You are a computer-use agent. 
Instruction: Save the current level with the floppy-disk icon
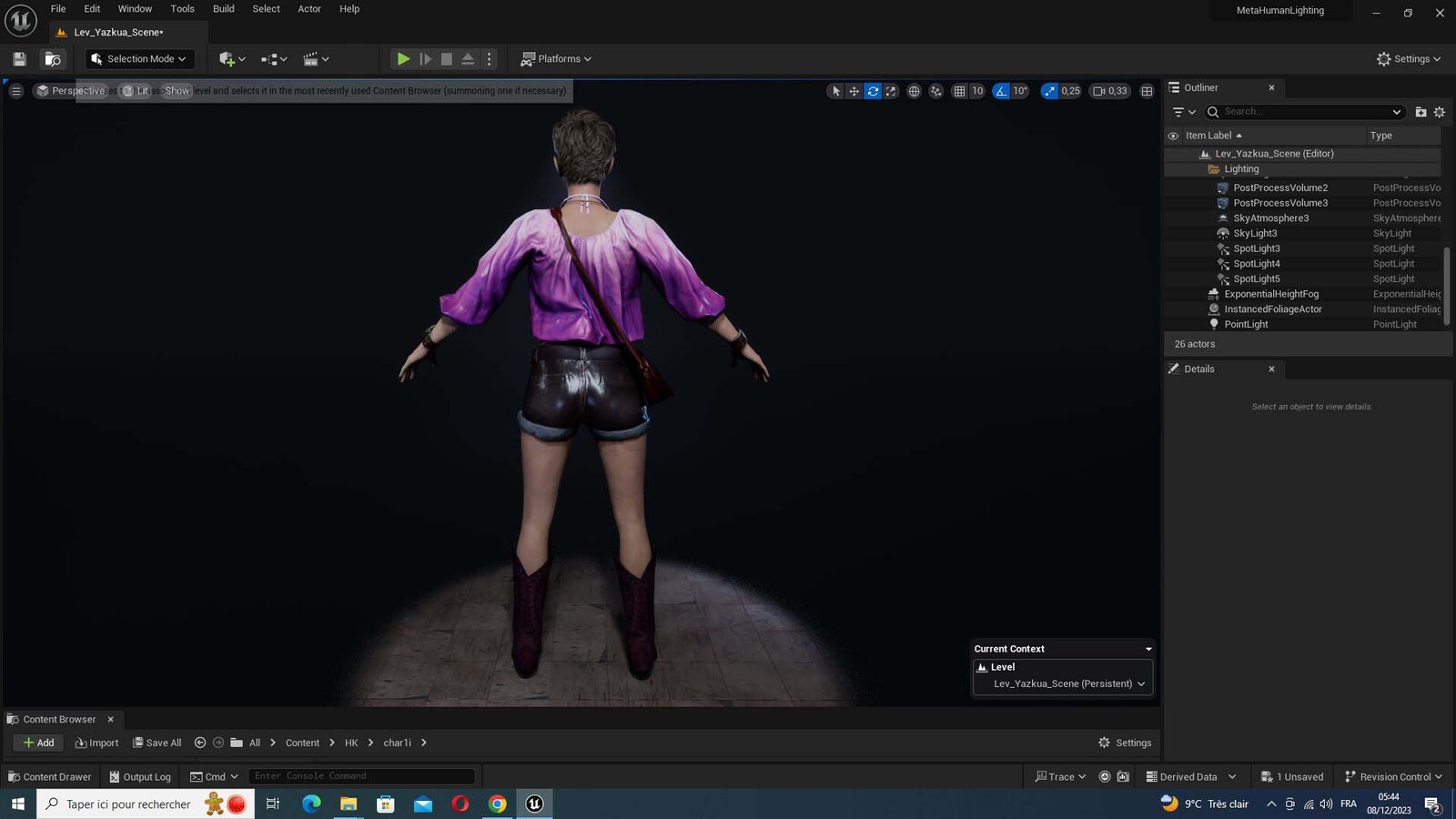click(x=19, y=59)
